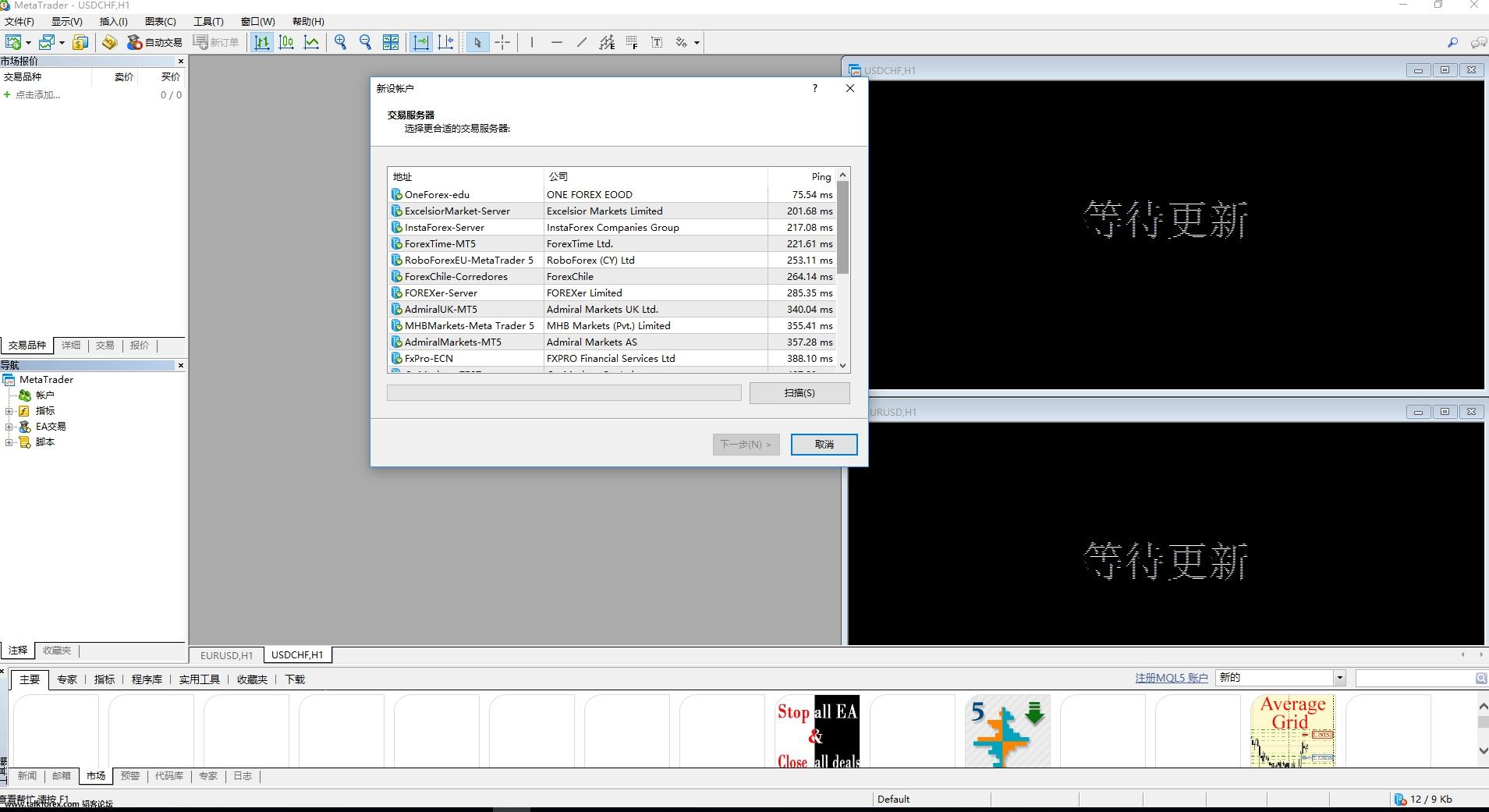1489x812 pixels.
Task: Click the search magnifier at top right
Action: [x=1452, y=42]
